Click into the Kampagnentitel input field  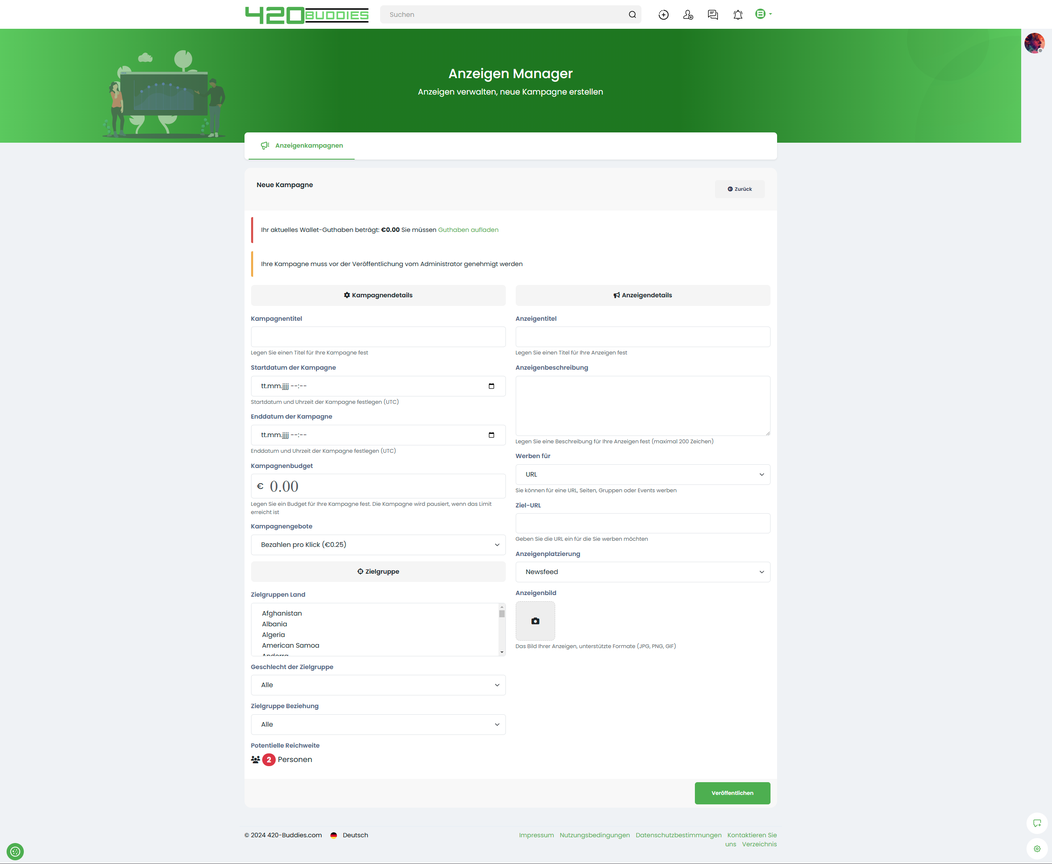(378, 337)
